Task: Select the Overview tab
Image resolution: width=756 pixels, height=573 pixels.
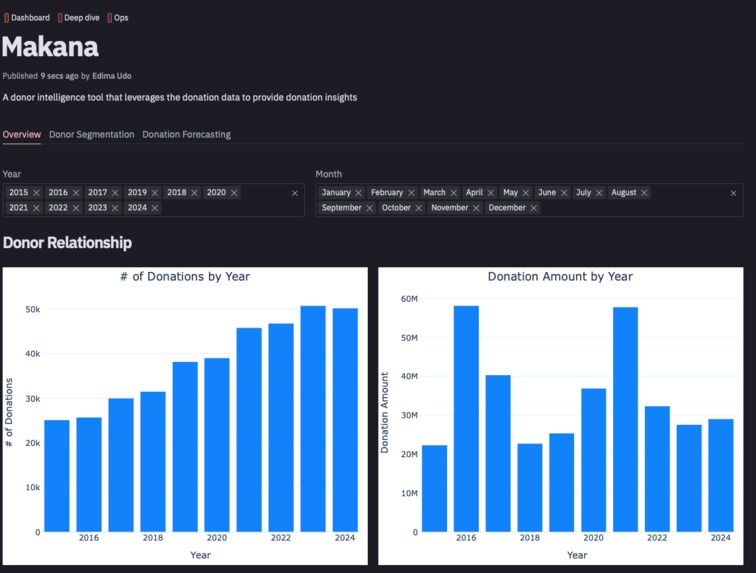Action: click(22, 135)
